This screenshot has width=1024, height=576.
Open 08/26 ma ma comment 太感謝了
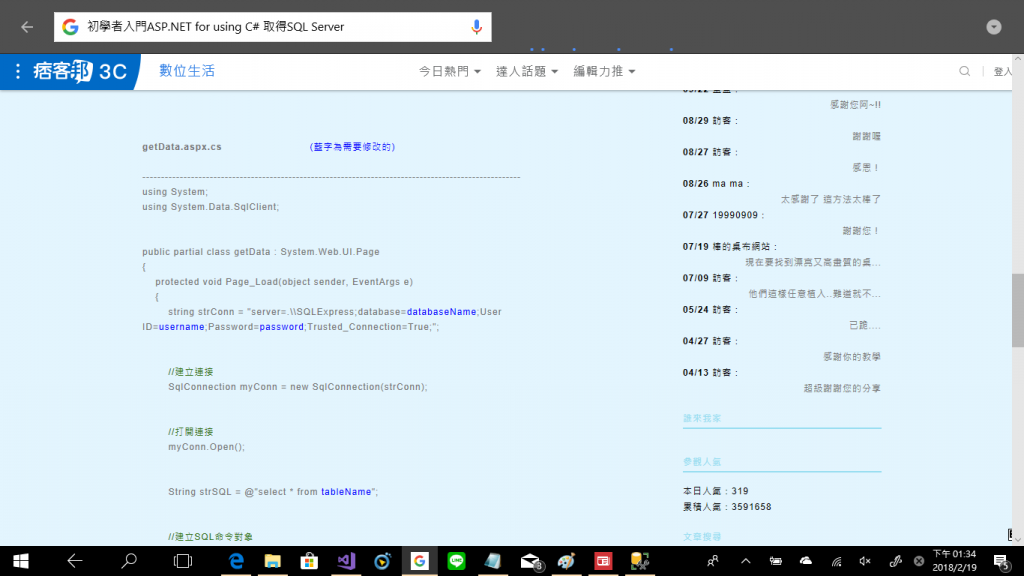coord(831,199)
